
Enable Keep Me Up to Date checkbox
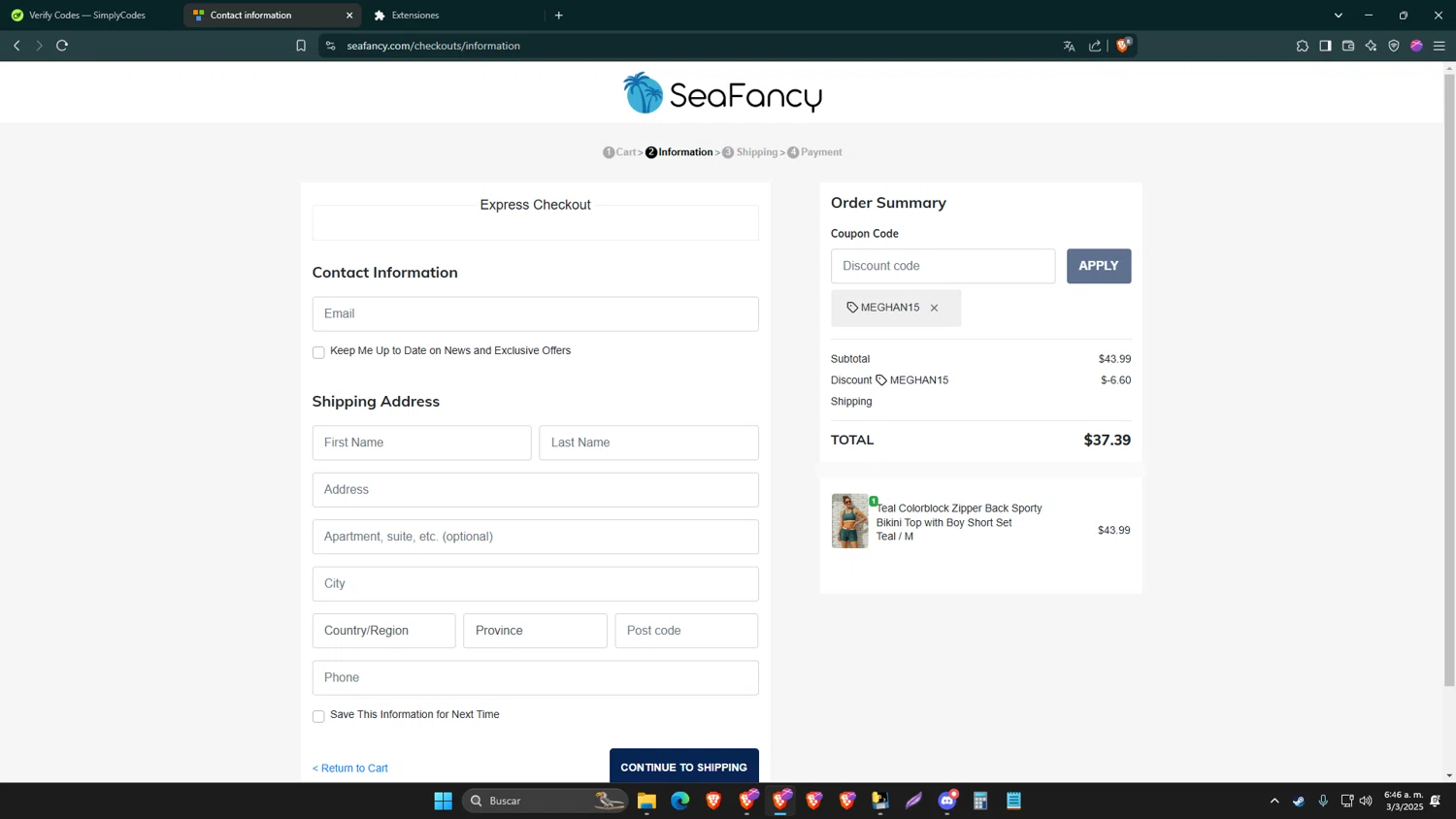click(318, 352)
